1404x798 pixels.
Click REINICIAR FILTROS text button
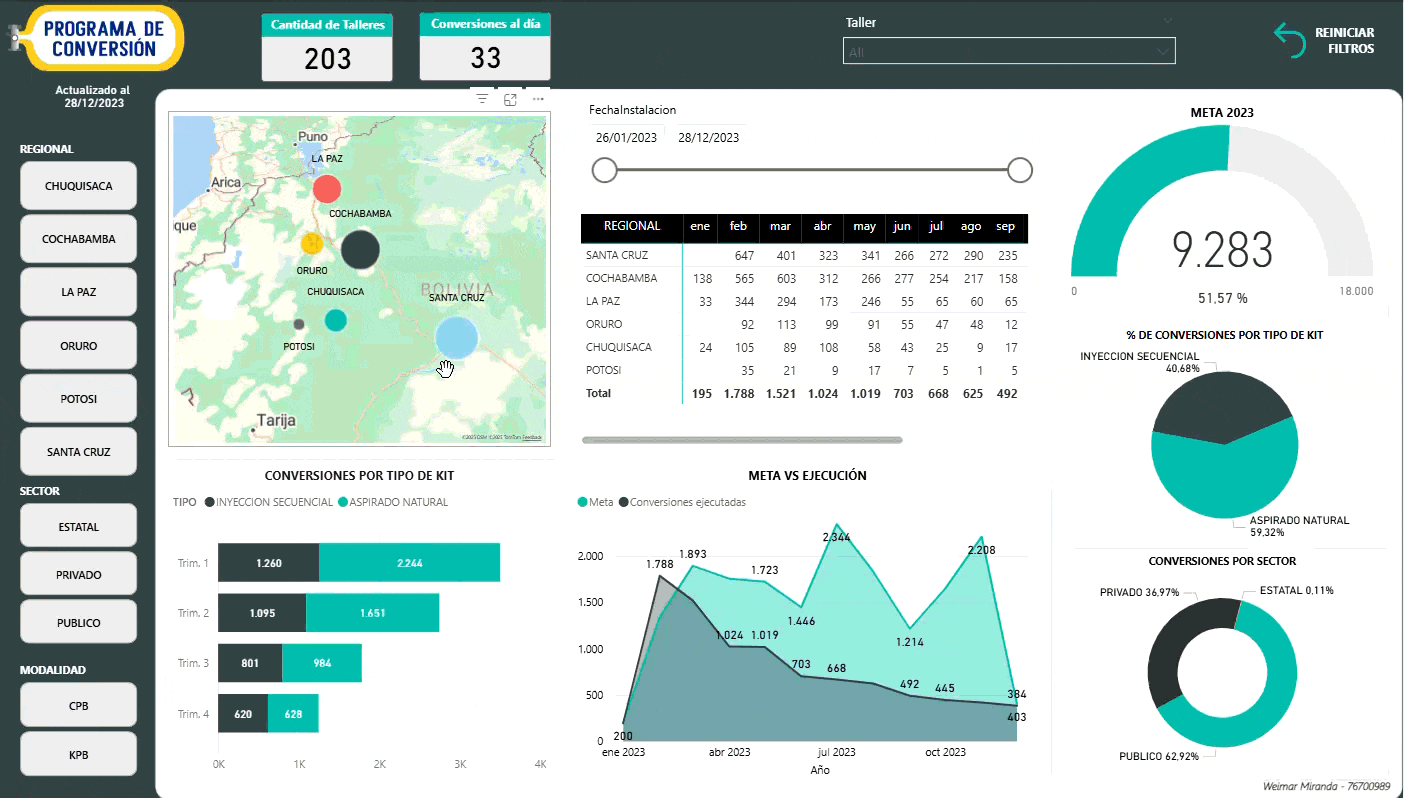(1344, 41)
